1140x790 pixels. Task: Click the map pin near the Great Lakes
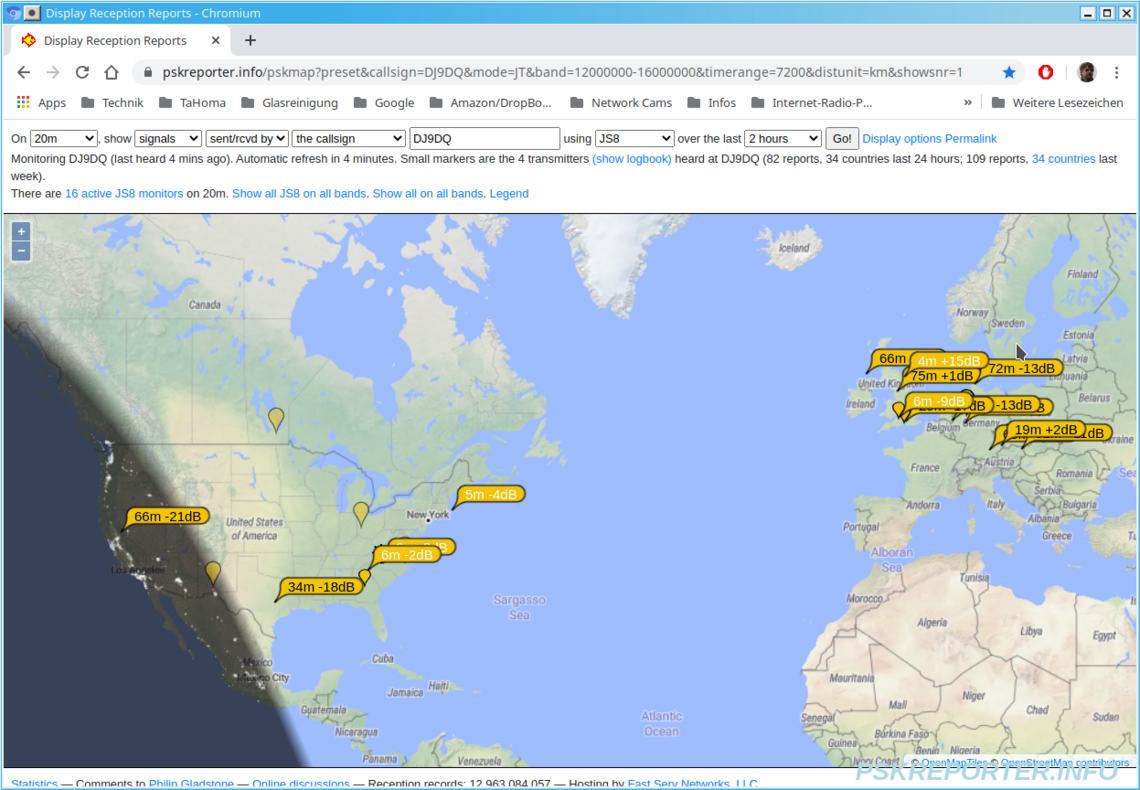(361, 513)
